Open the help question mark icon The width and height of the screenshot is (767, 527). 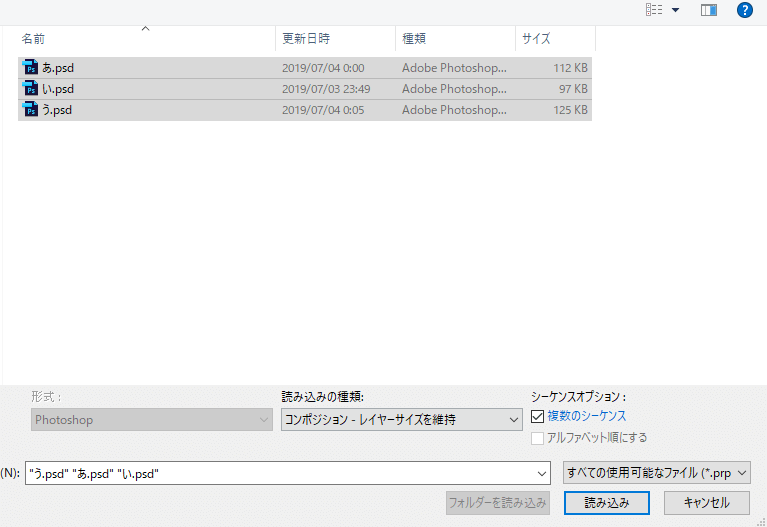coord(744,10)
